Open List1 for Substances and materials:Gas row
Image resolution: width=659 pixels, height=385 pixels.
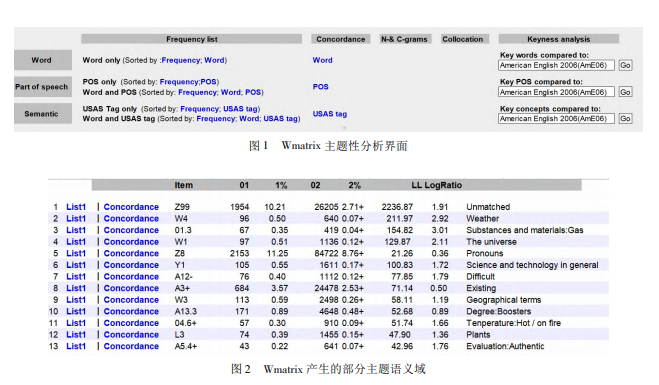pos(76,230)
